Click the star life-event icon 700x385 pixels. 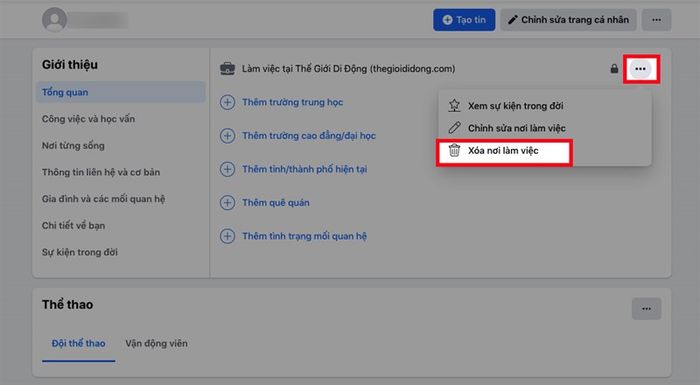point(454,105)
